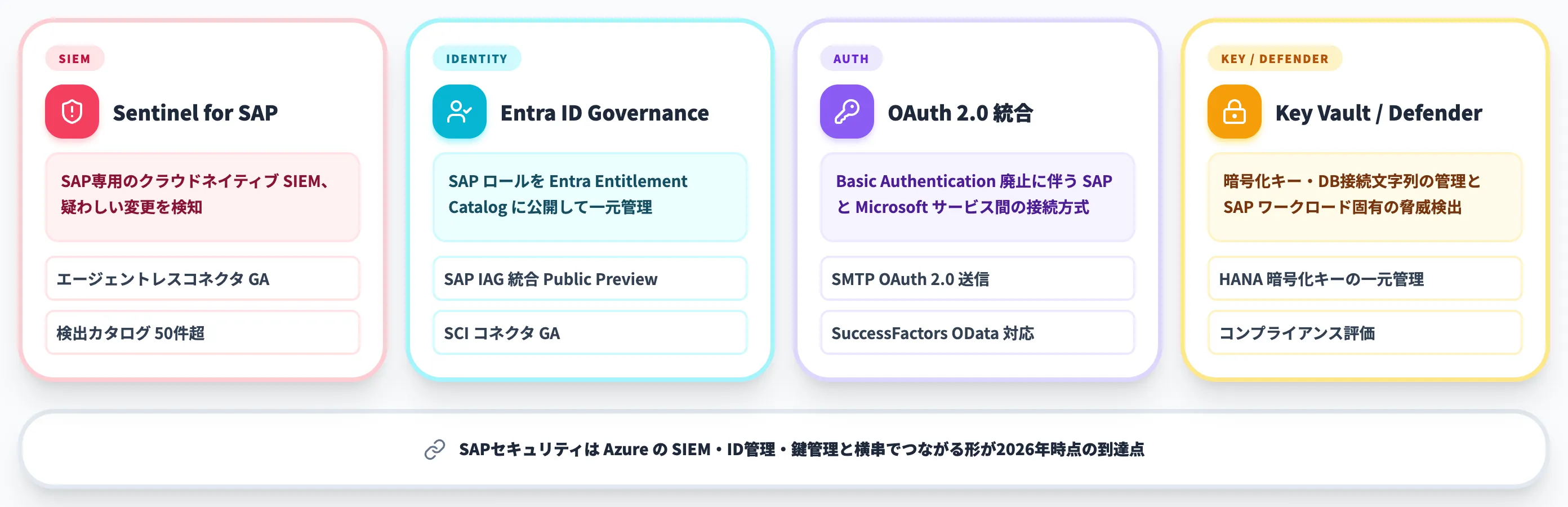
Task: Click the teal user-check icon for Entra ID
Action: click(460, 112)
